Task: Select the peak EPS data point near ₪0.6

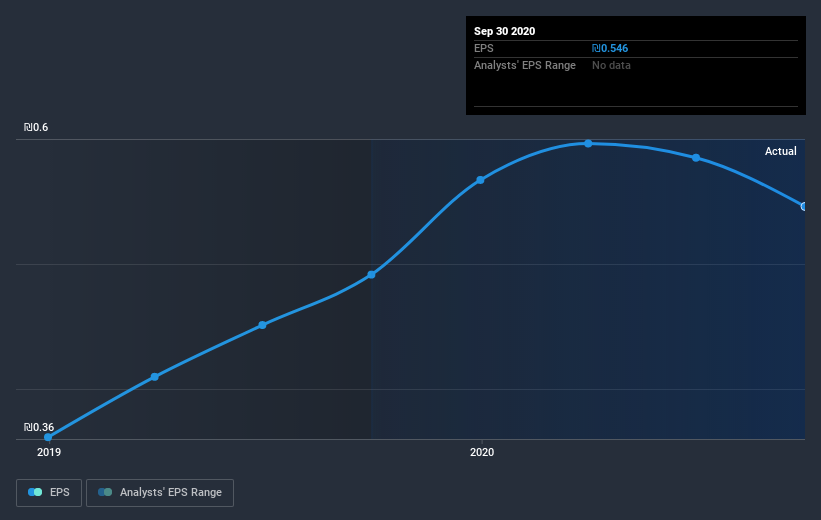Action: [x=588, y=143]
